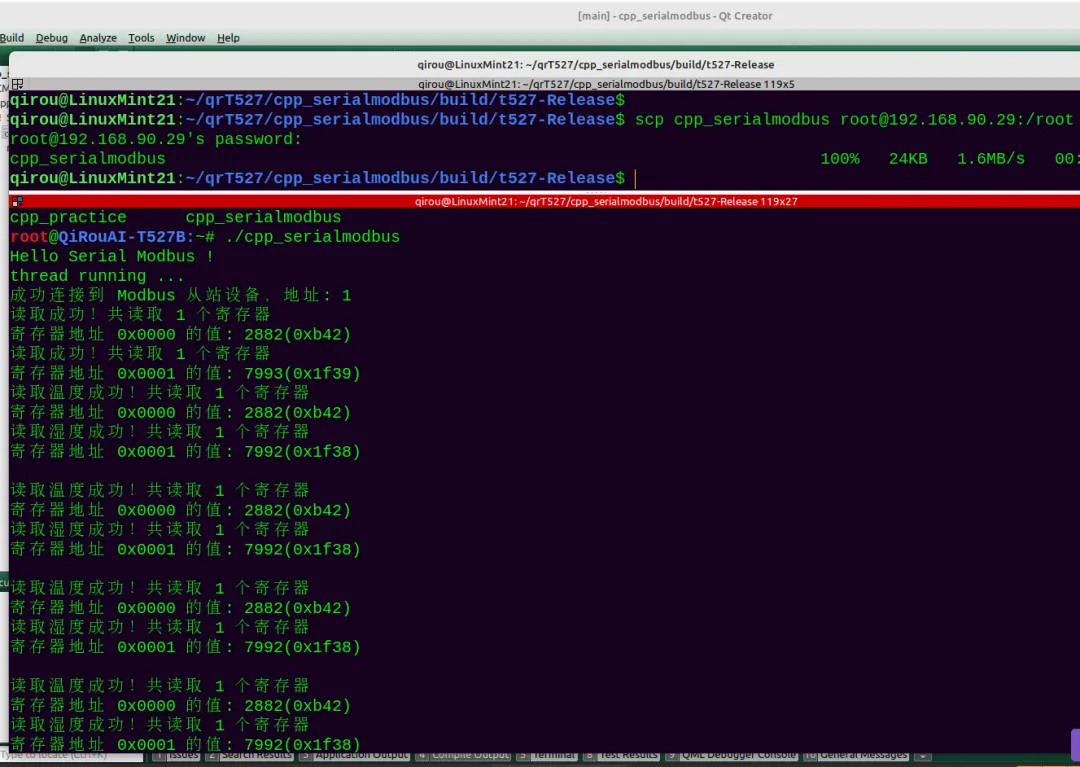Switch to the Terminal output tab
Image resolution: width=1080 pixels, height=767 pixels.
tap(548, 755)
